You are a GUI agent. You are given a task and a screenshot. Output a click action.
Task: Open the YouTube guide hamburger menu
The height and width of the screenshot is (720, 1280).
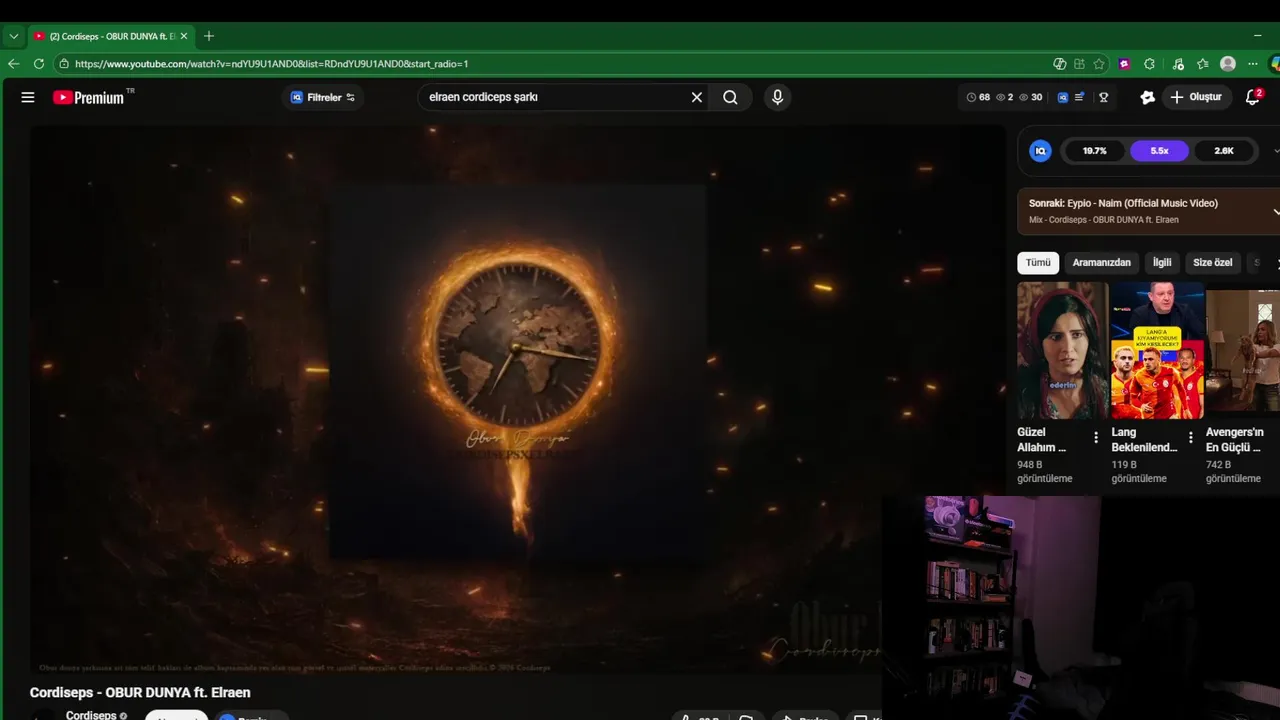[x=28, y=97]
